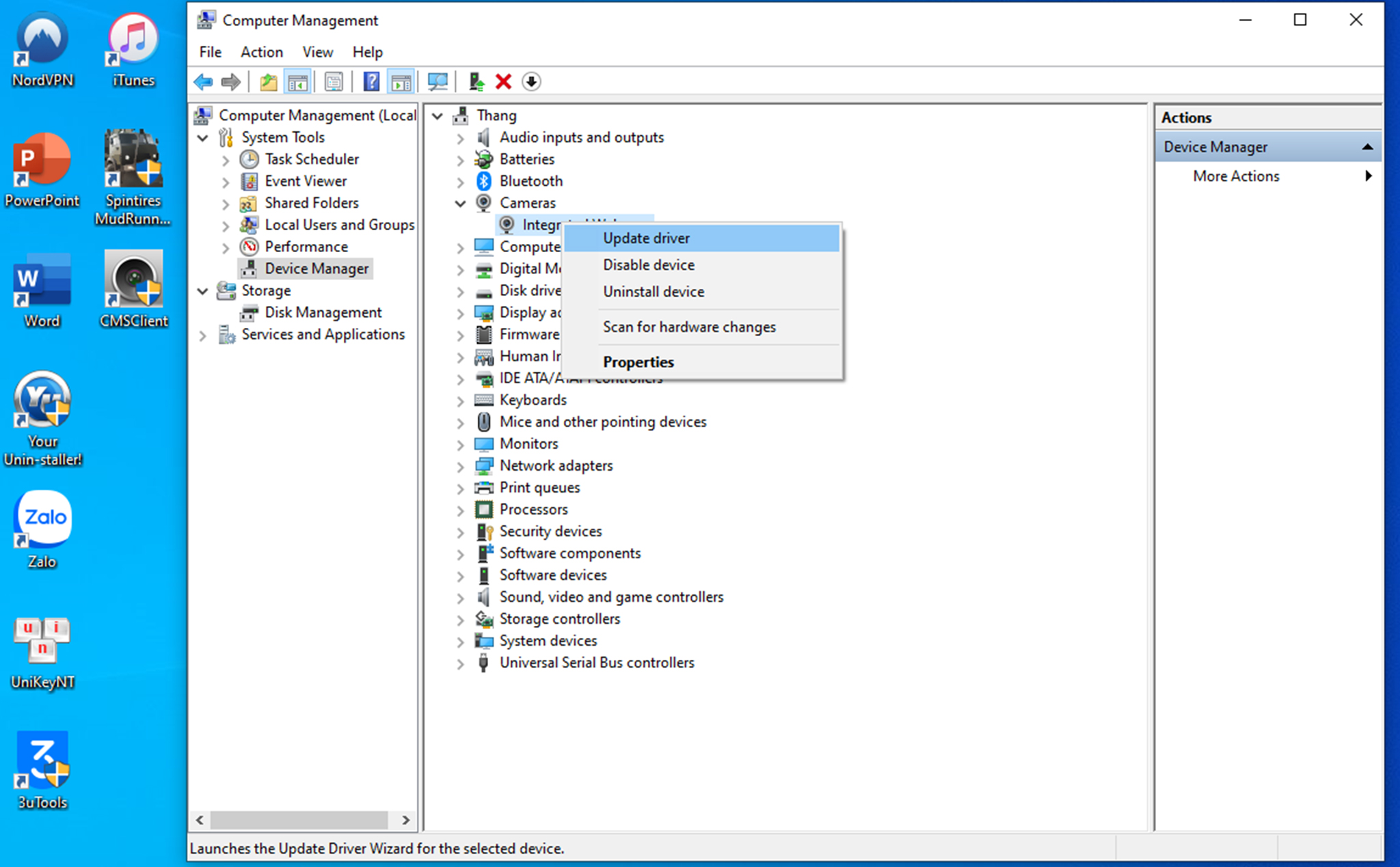The height and width of the screenshot is (867, 1400).
Task: Choose Uninstall device from context menu
Action: click(x=654, y=292)
